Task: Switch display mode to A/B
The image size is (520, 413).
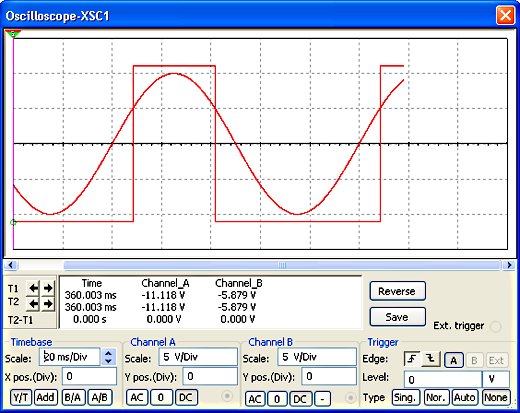Action: [100, 398]
